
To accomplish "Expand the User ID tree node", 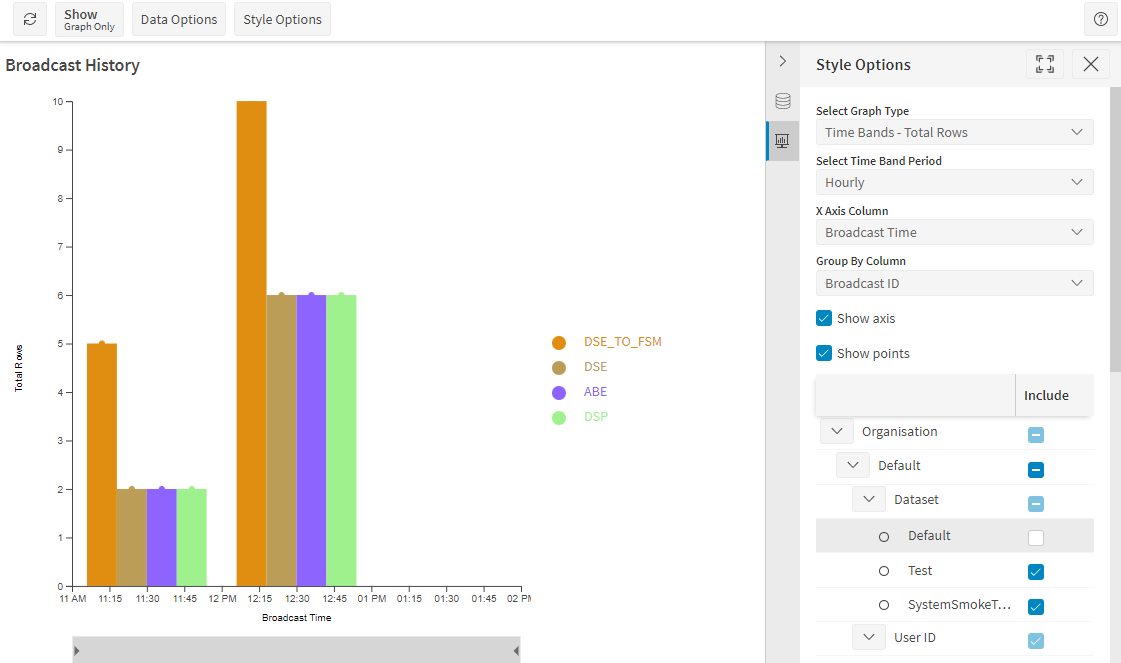I will point(869,637).
